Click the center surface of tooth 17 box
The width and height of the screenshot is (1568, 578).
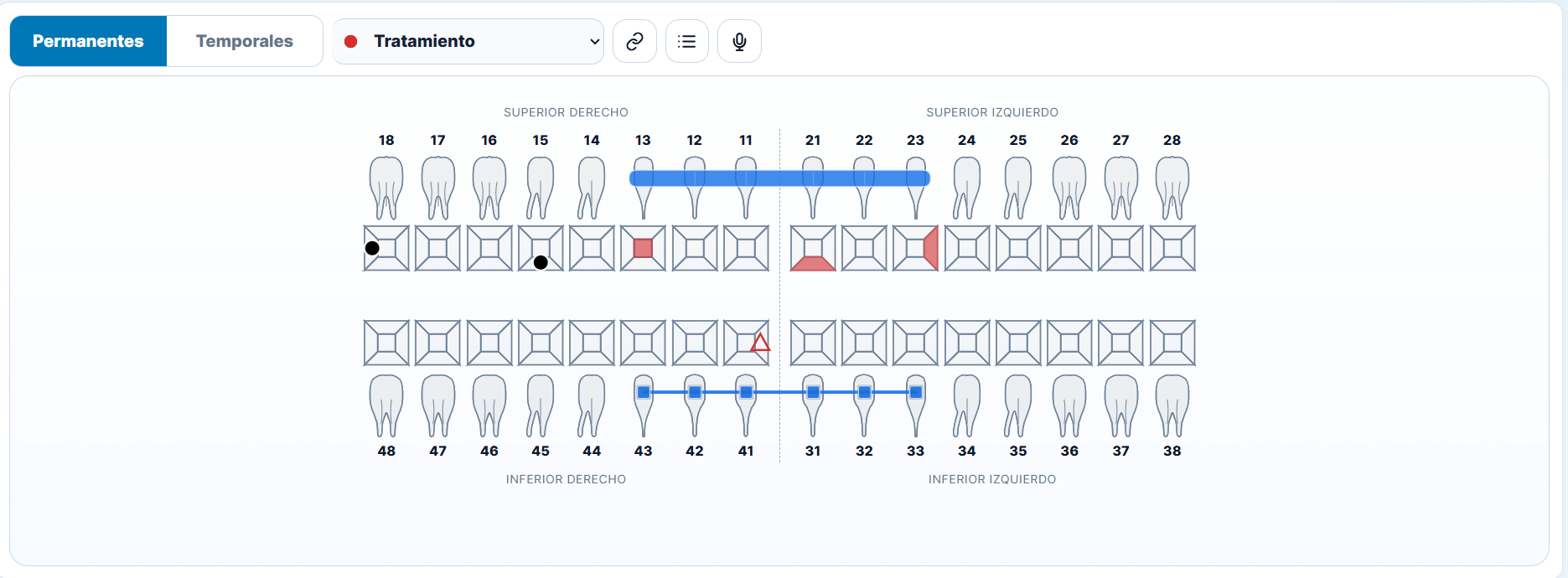[x=437, y=248]
